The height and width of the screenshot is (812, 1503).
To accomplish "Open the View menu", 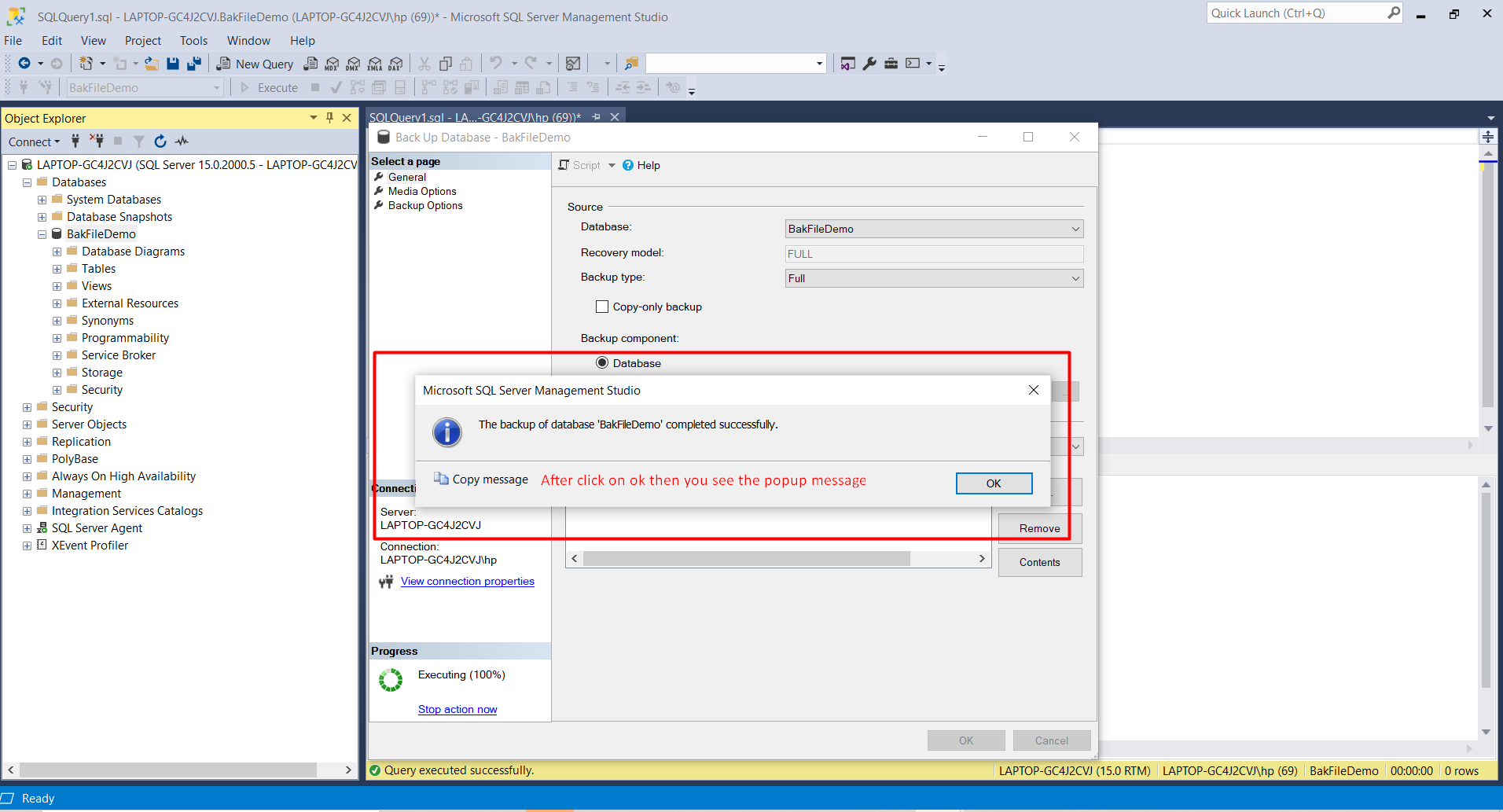I will [93, 40].
